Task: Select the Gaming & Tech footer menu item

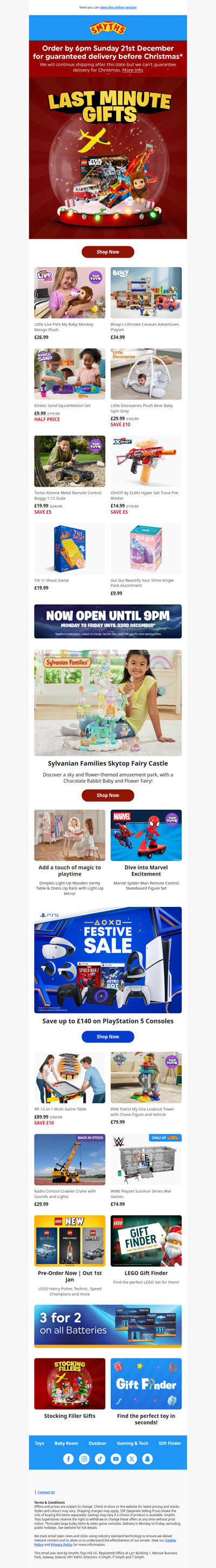Action: tap(133, 1443)
